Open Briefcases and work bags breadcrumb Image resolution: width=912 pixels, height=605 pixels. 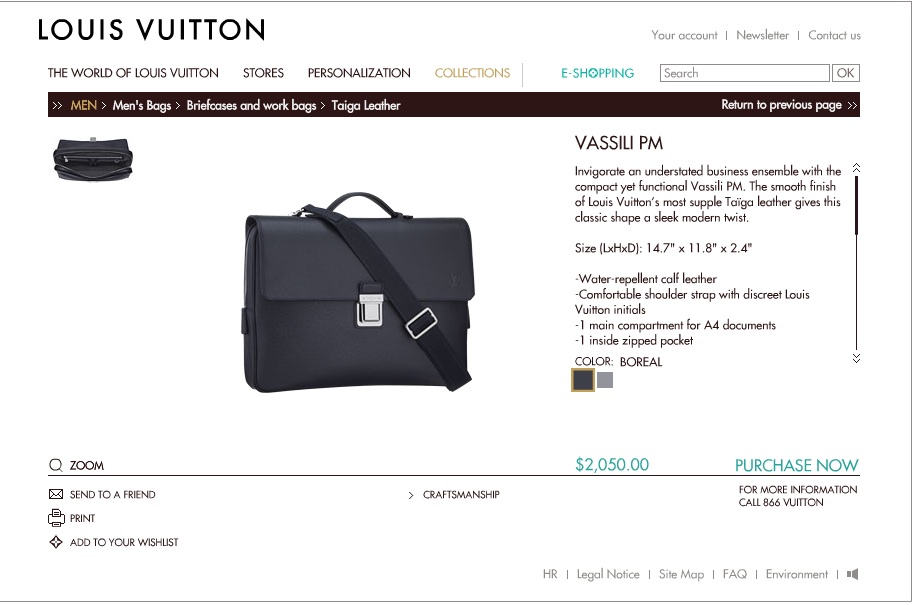click(x=251, y=105)
